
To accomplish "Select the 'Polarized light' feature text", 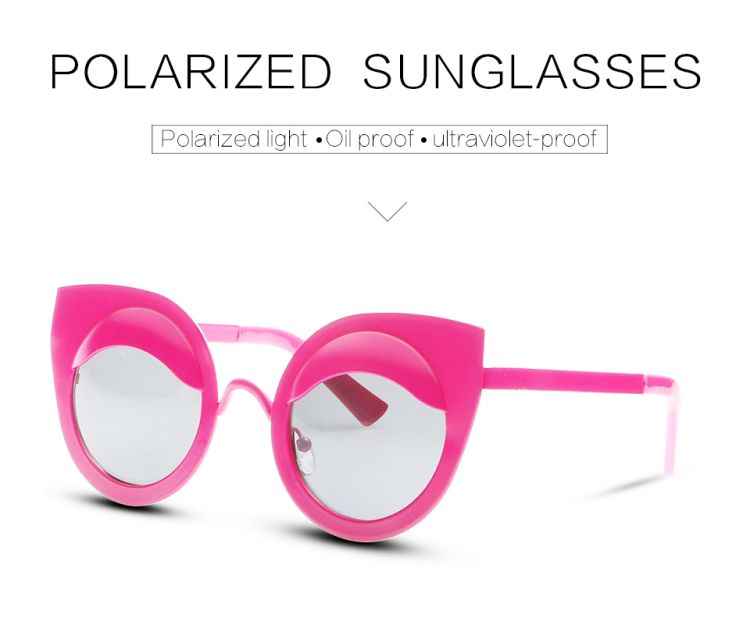I will [x=233, y=139].
